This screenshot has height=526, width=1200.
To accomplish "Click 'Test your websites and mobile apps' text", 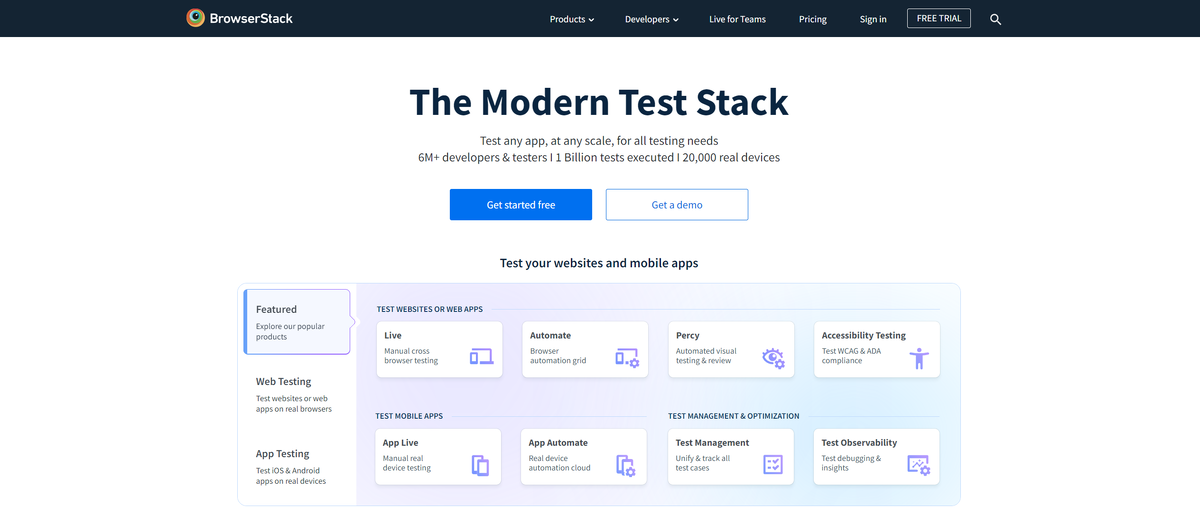I will pyautogui.click(x=599, y=263).
